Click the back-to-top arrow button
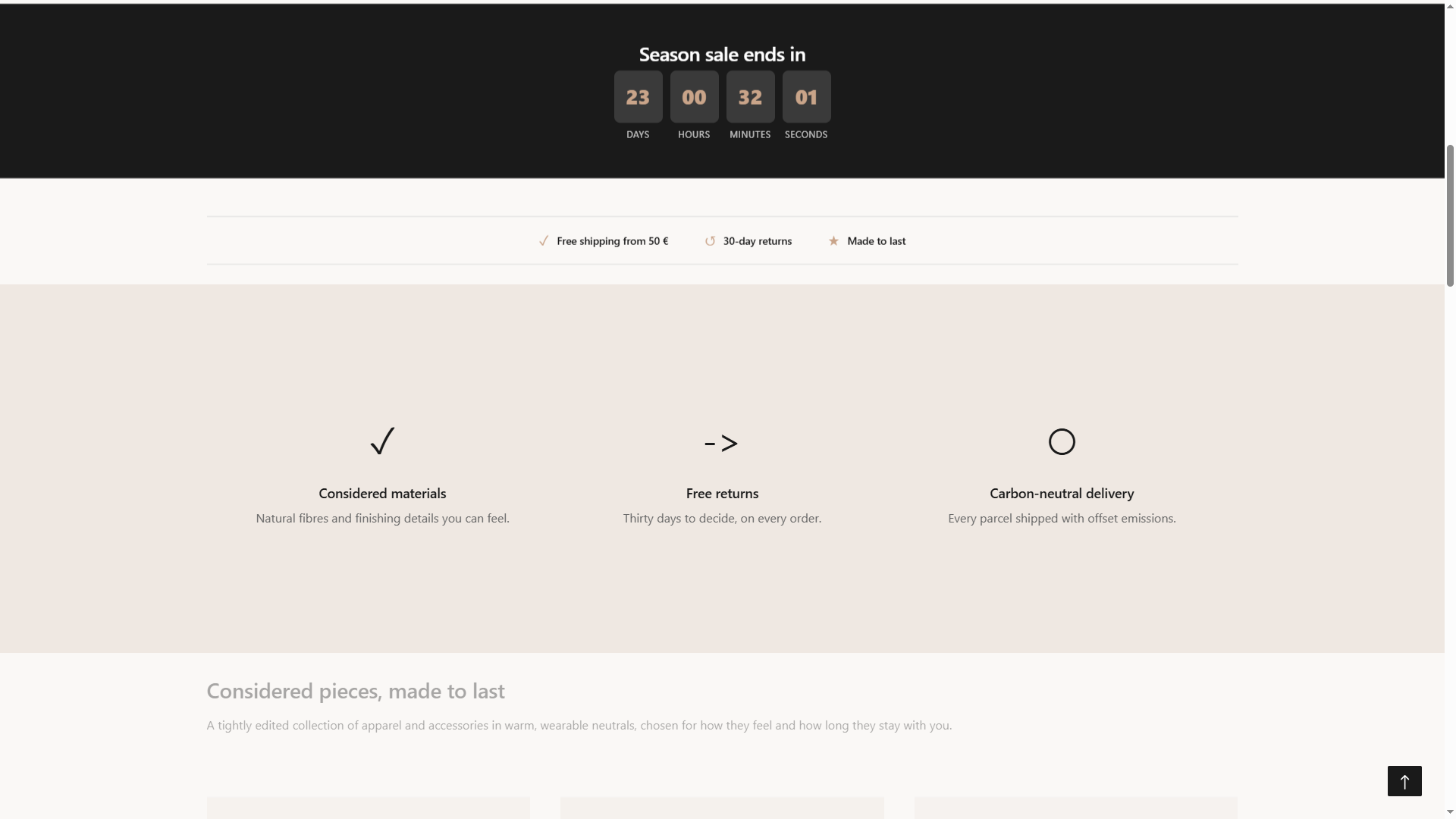The image size is (1456, 819). click(x=1404, y=781)
